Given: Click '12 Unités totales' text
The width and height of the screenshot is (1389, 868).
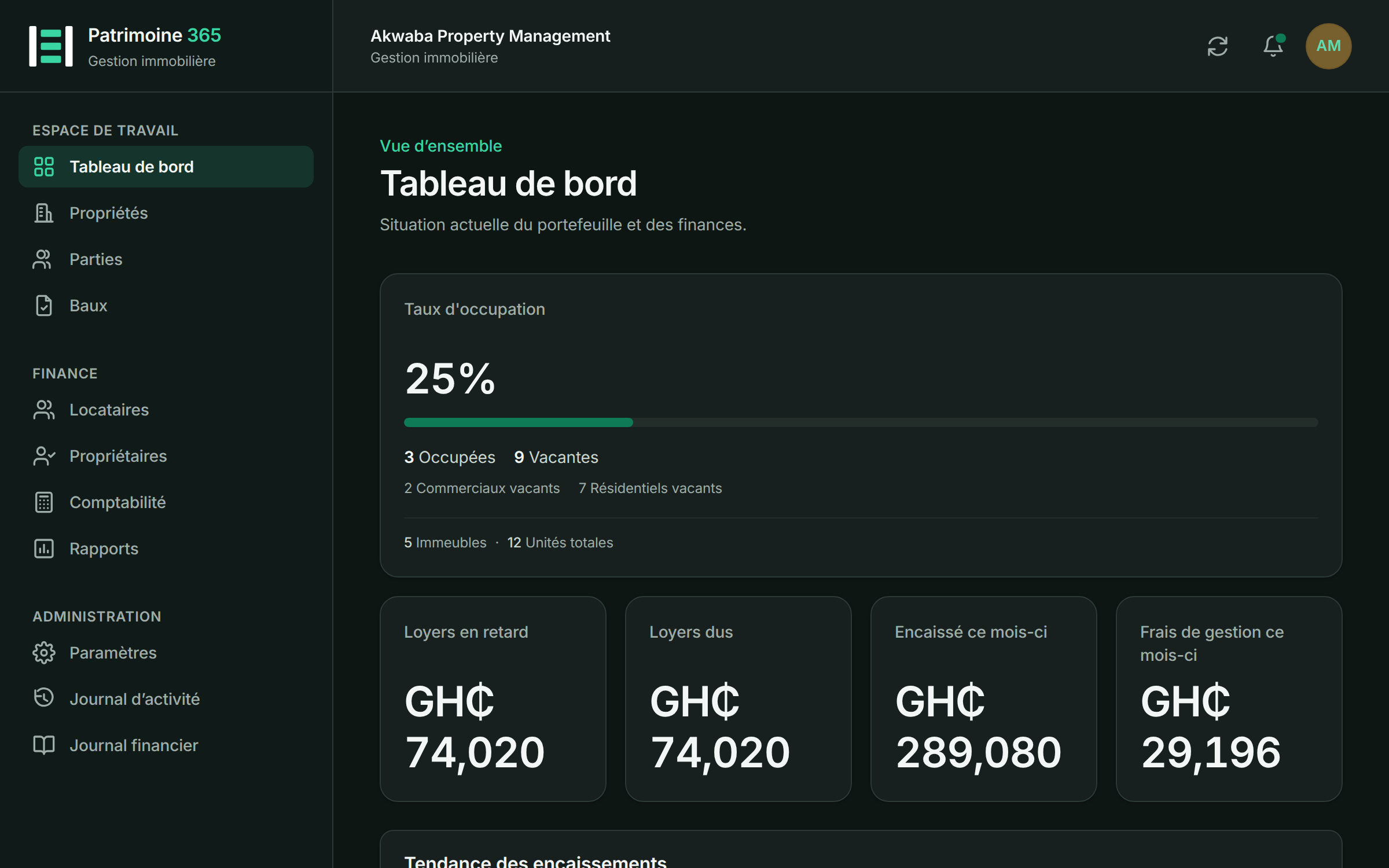Looking at the screenshot, I should pyautogui.click(x=560, y=543).
